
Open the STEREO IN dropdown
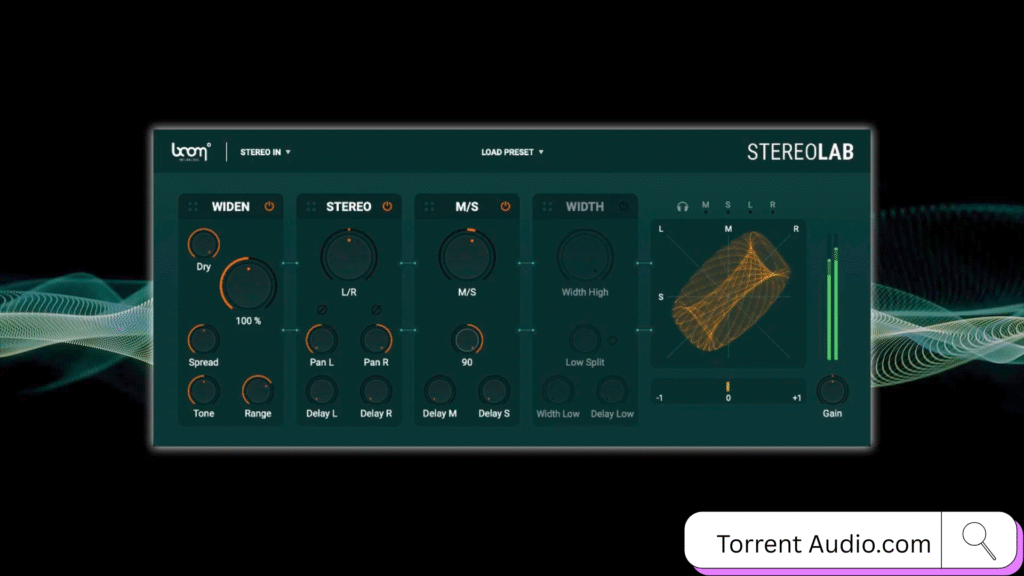click(x=265, y=153)
